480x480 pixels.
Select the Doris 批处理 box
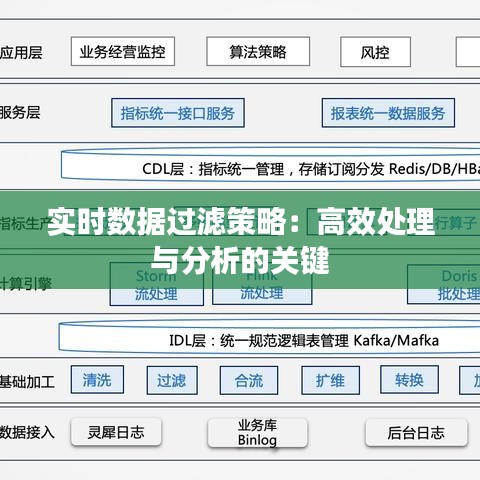[x=444, y=284]
